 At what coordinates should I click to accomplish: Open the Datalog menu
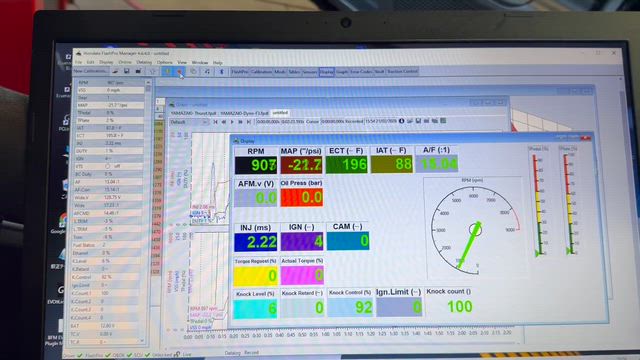click(144, 62)
